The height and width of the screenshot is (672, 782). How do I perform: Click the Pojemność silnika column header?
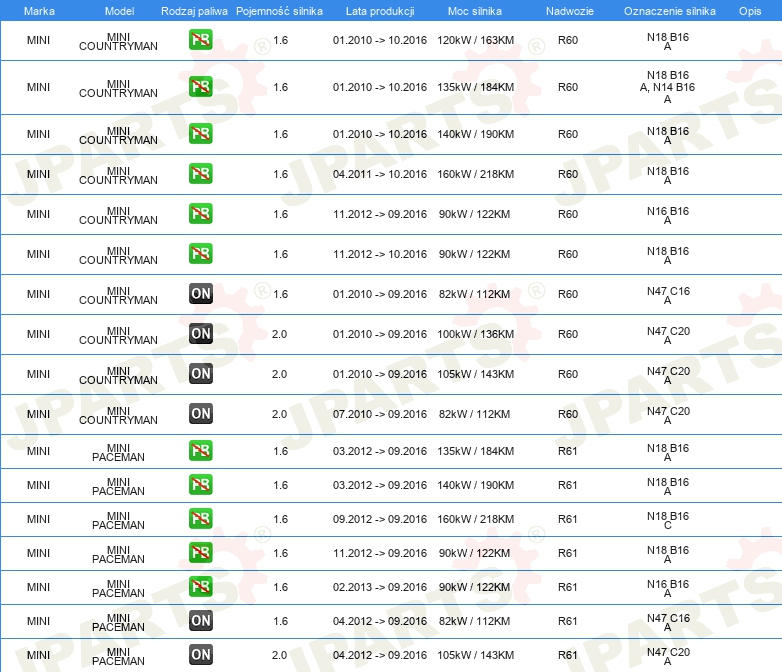point(279,11)
